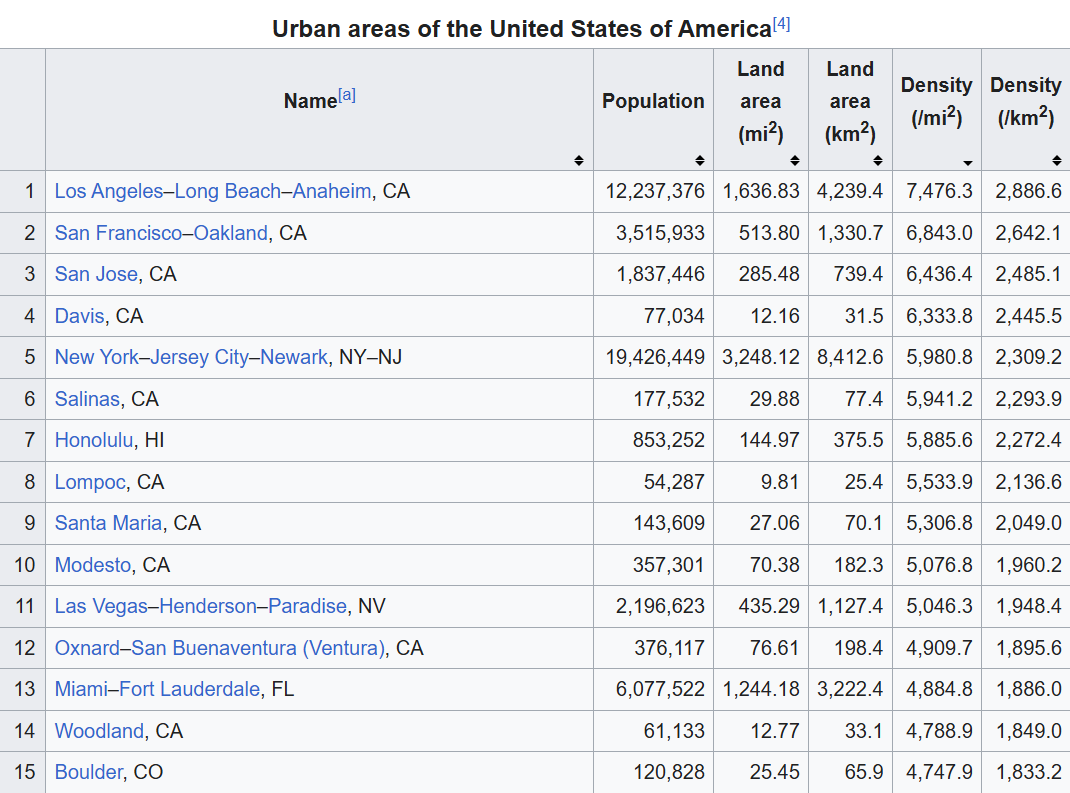Viewport: 1070px width, 793px height.
Task: Click San Jose population 1,837,446
Action: point(661,274)
